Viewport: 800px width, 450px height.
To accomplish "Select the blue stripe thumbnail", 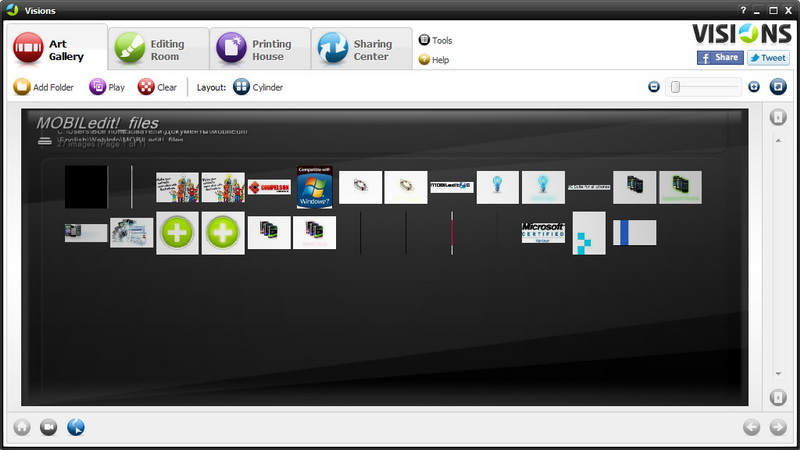I will click(x=635, y=233).
